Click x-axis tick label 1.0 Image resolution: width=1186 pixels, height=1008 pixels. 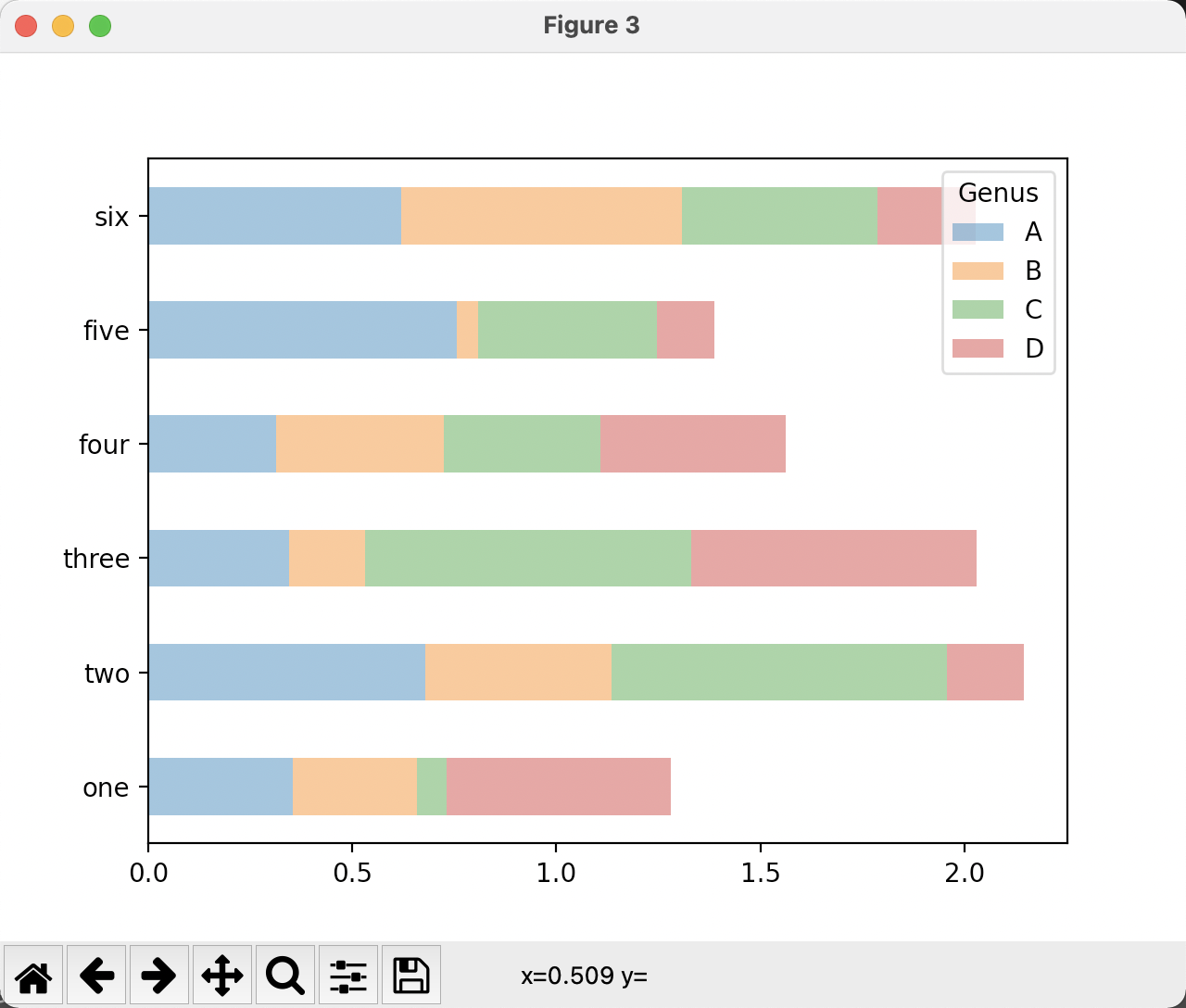click(x=556, y=873)
